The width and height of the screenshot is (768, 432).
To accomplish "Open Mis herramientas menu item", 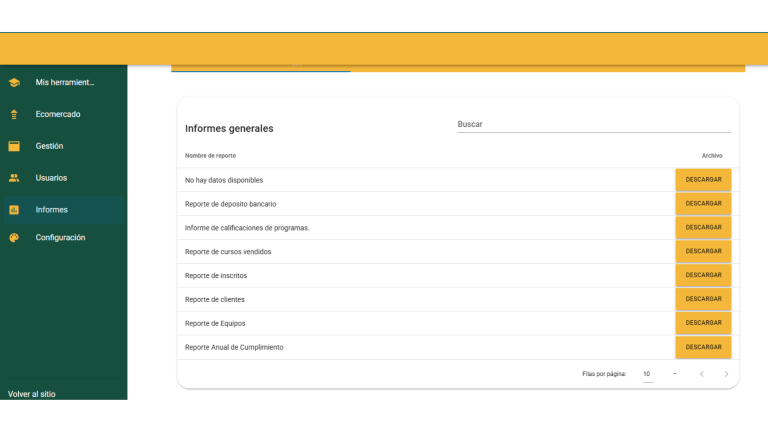I will tap(64, 82).
